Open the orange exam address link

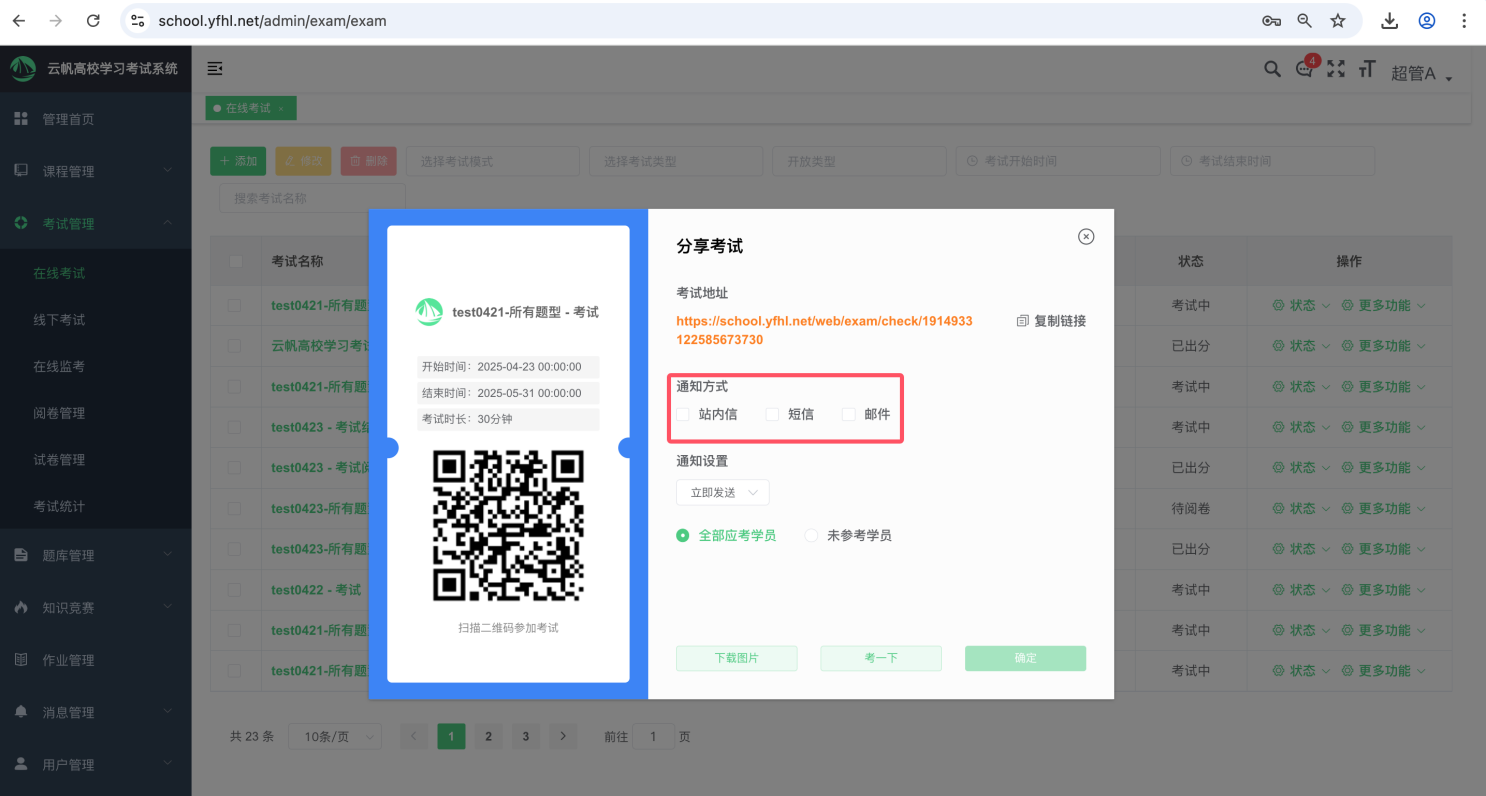pos(825,330)
